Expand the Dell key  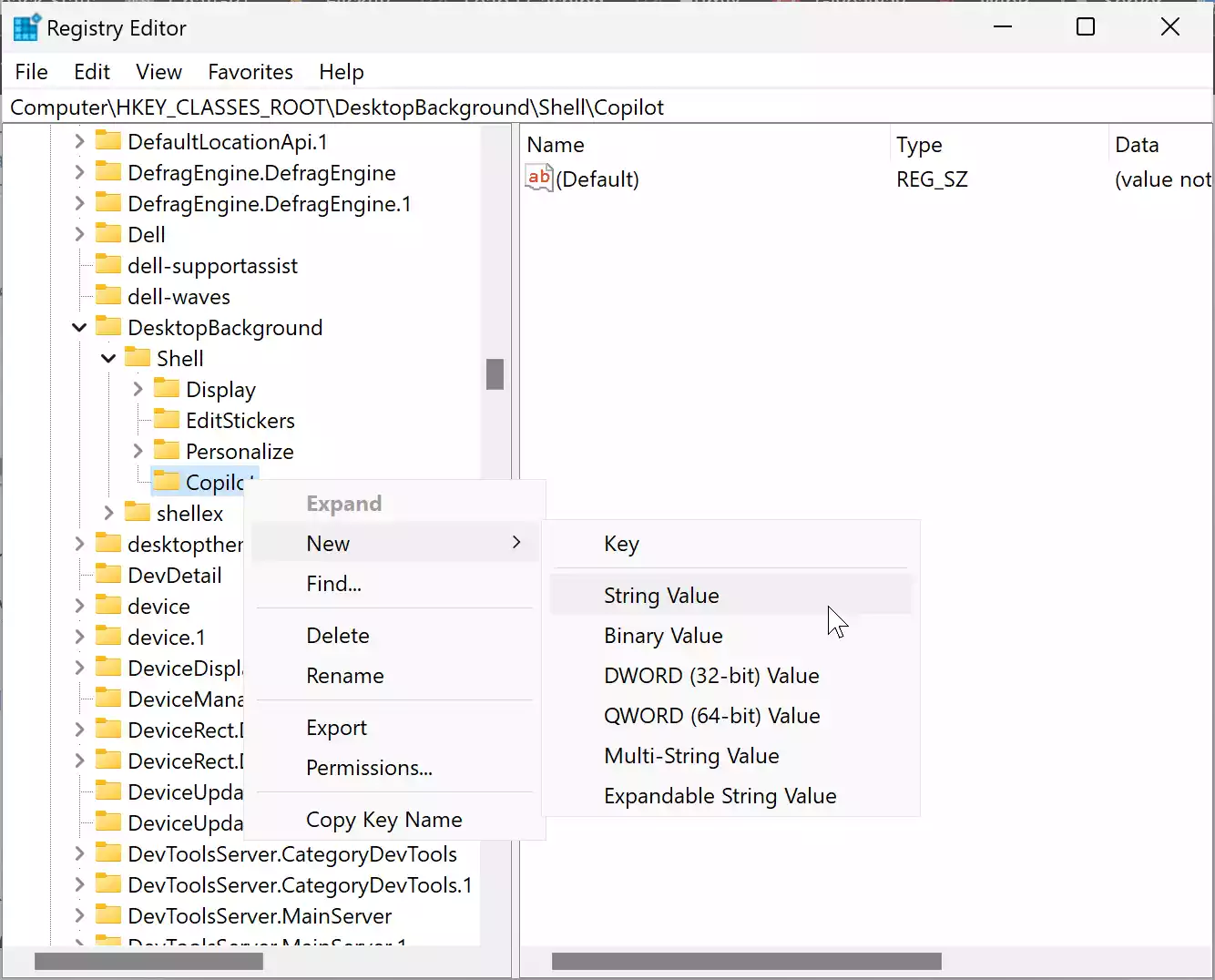(79, 234)
